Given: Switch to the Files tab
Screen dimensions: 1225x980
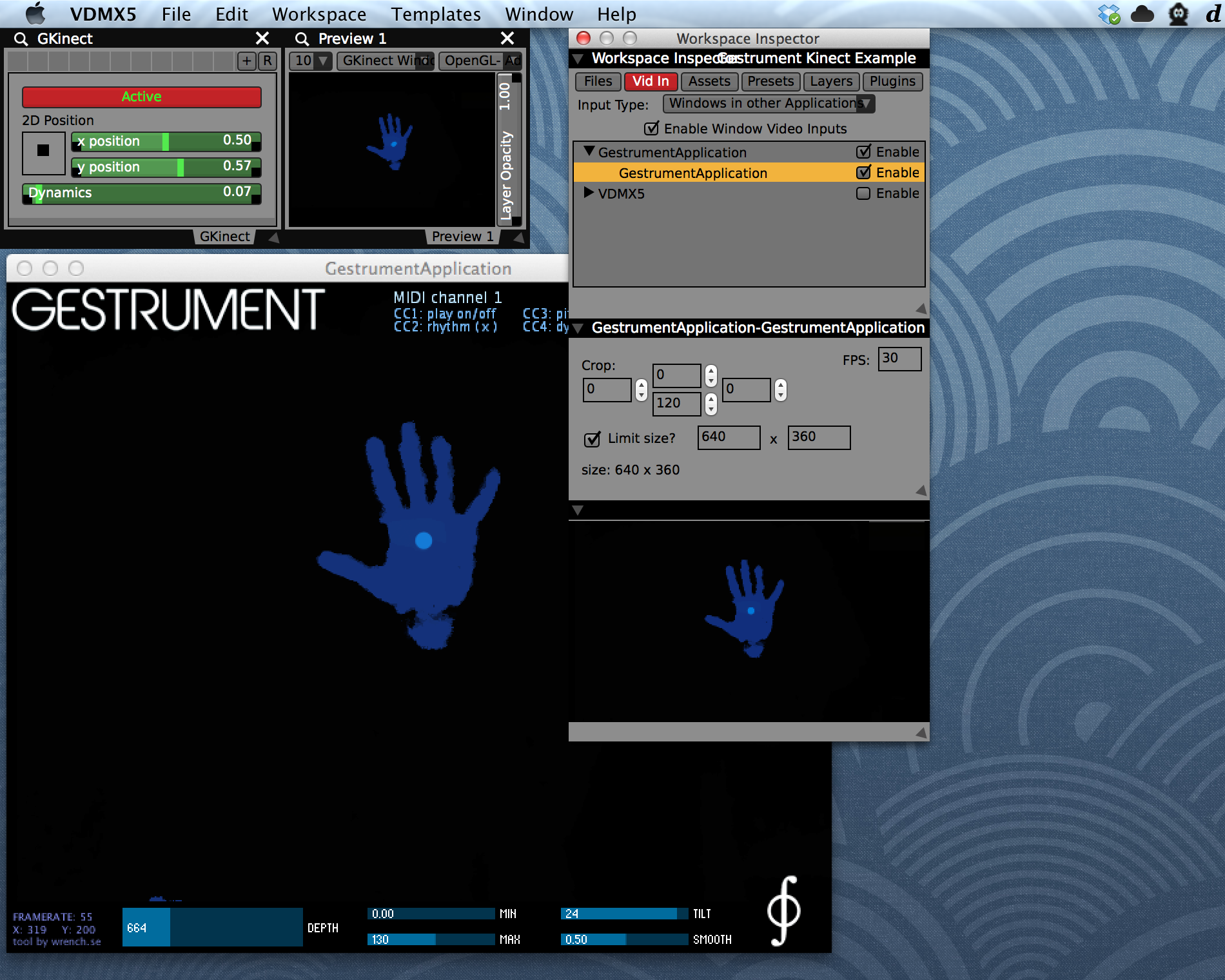Looking at the screenshot, I should [x=598, y=81].
